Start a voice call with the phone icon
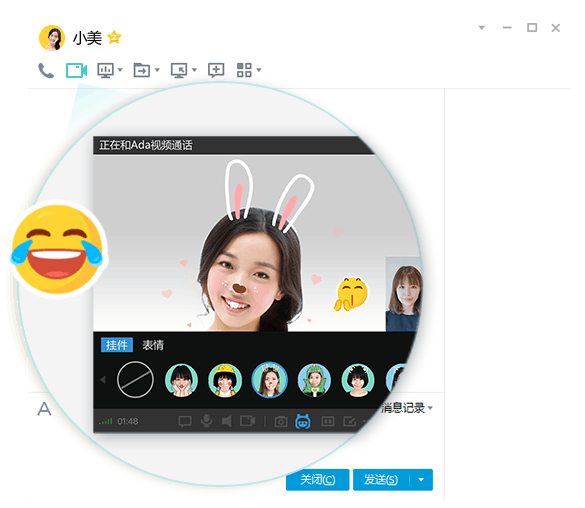The width and height of the screenshot is (585, 508). tap(46, 70)
